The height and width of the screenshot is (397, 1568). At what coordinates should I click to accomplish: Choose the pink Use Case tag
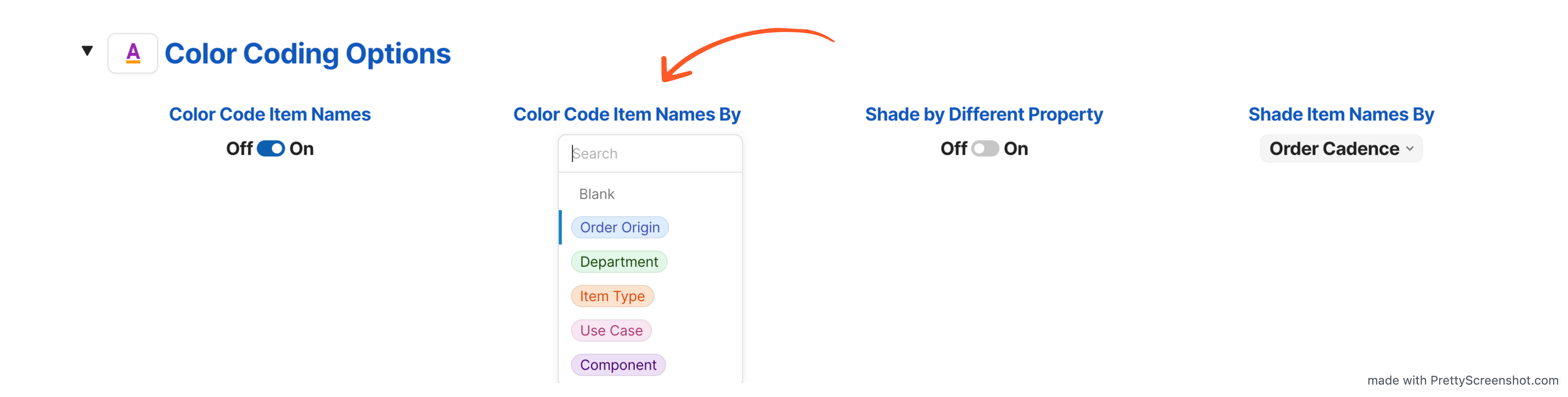tap(611, 331)
